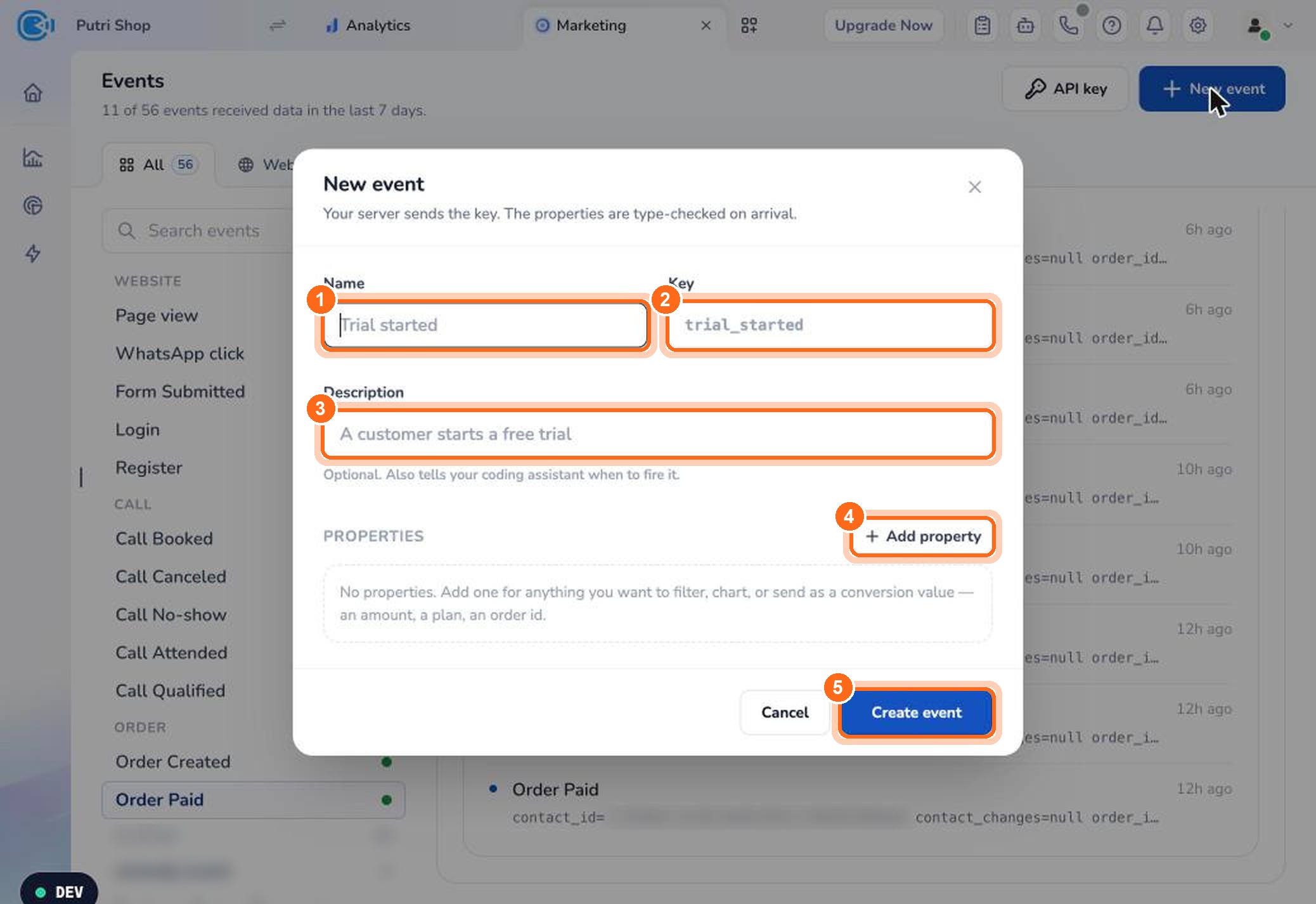This screenshot has height=904, width=1316.
Task: Open the apps grid icon
Action: (x=749, y=25)
